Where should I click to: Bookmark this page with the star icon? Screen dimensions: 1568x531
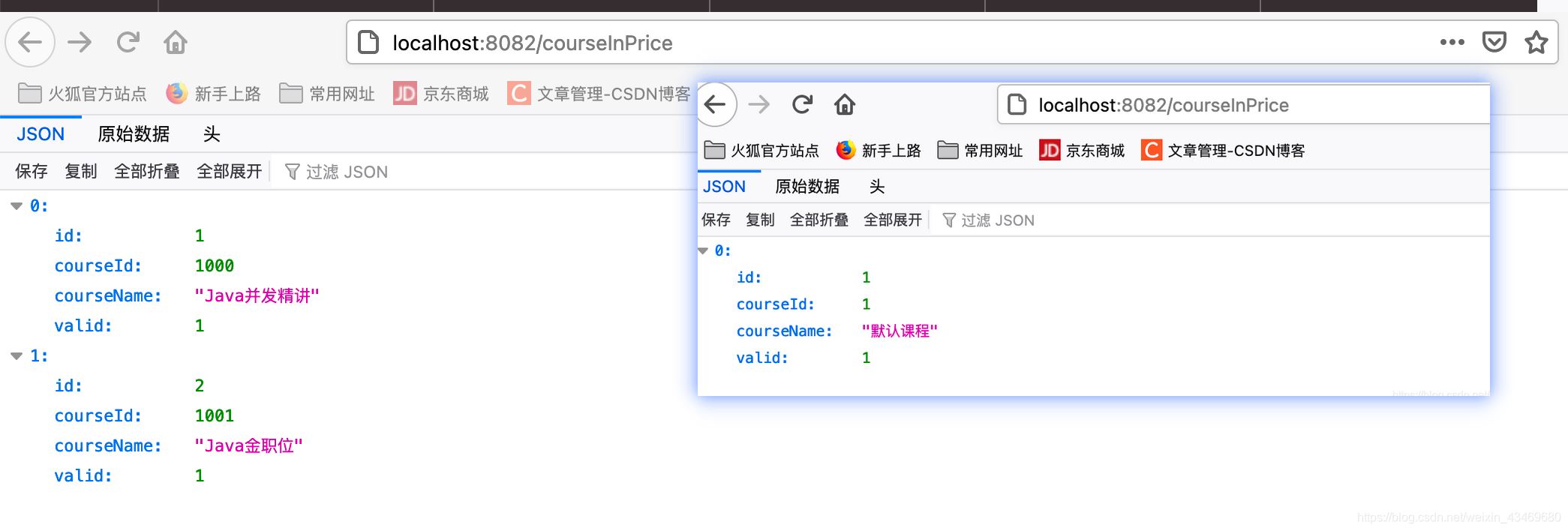[x=1536, y=42]
